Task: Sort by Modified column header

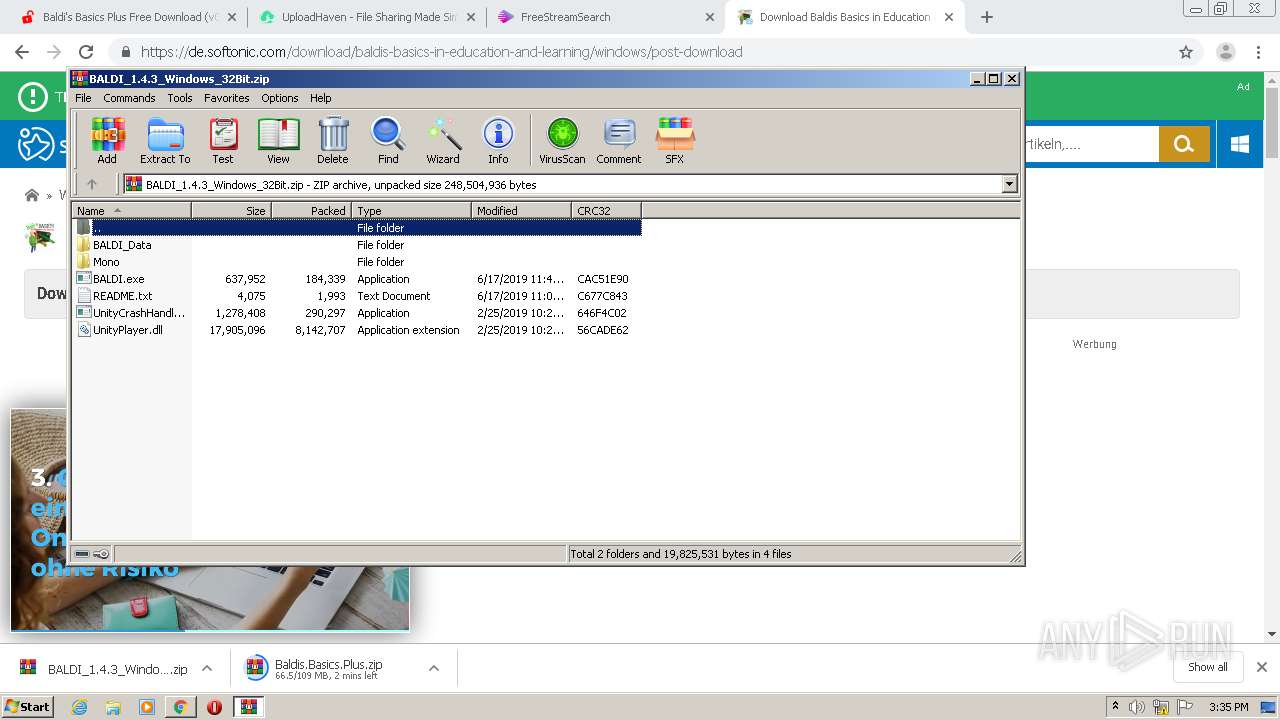Action: (x=521, y=210)
